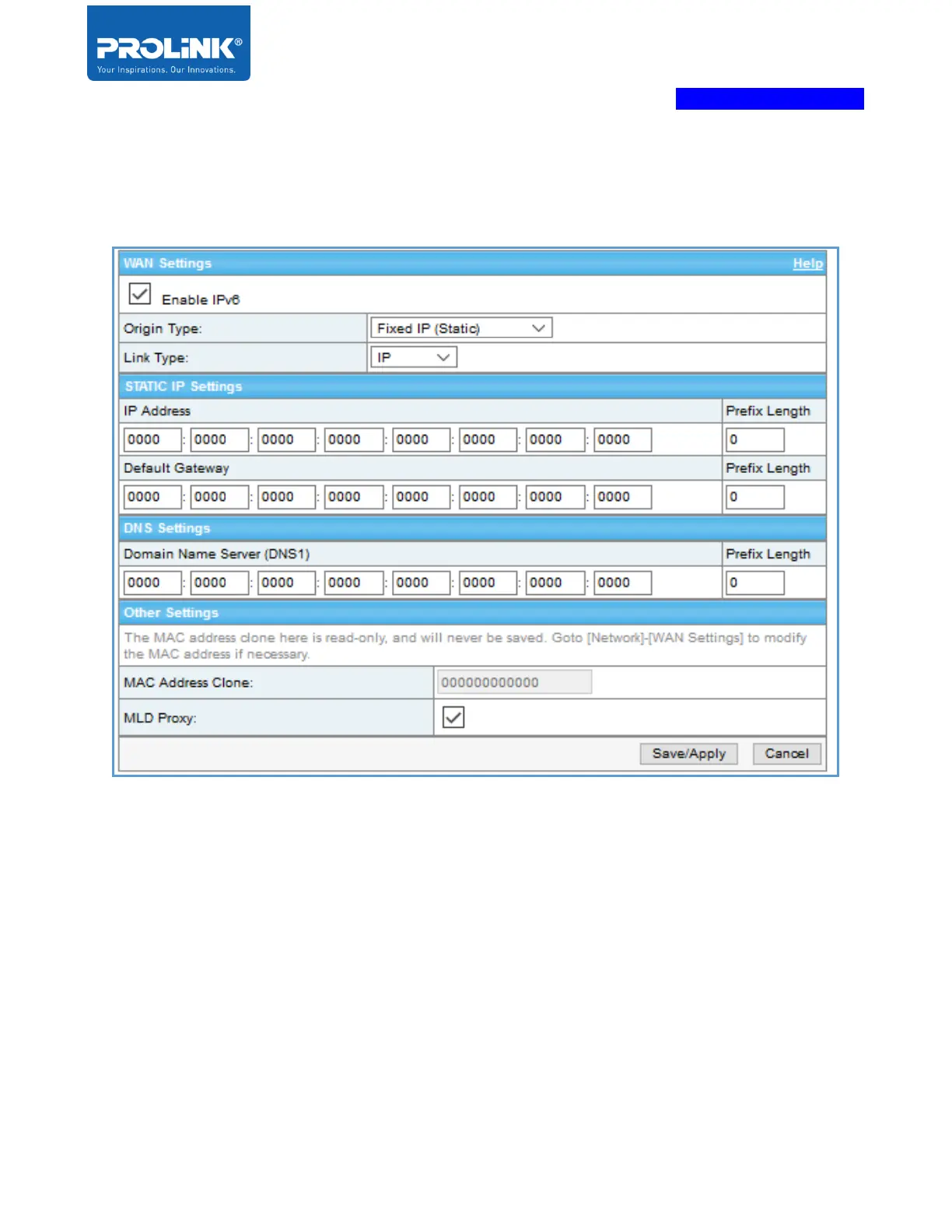This screenshot has height=1232, width=952.
Task: Click second Default Gateway hextet field
Action: pyautogui.click(x=219, y=497)
